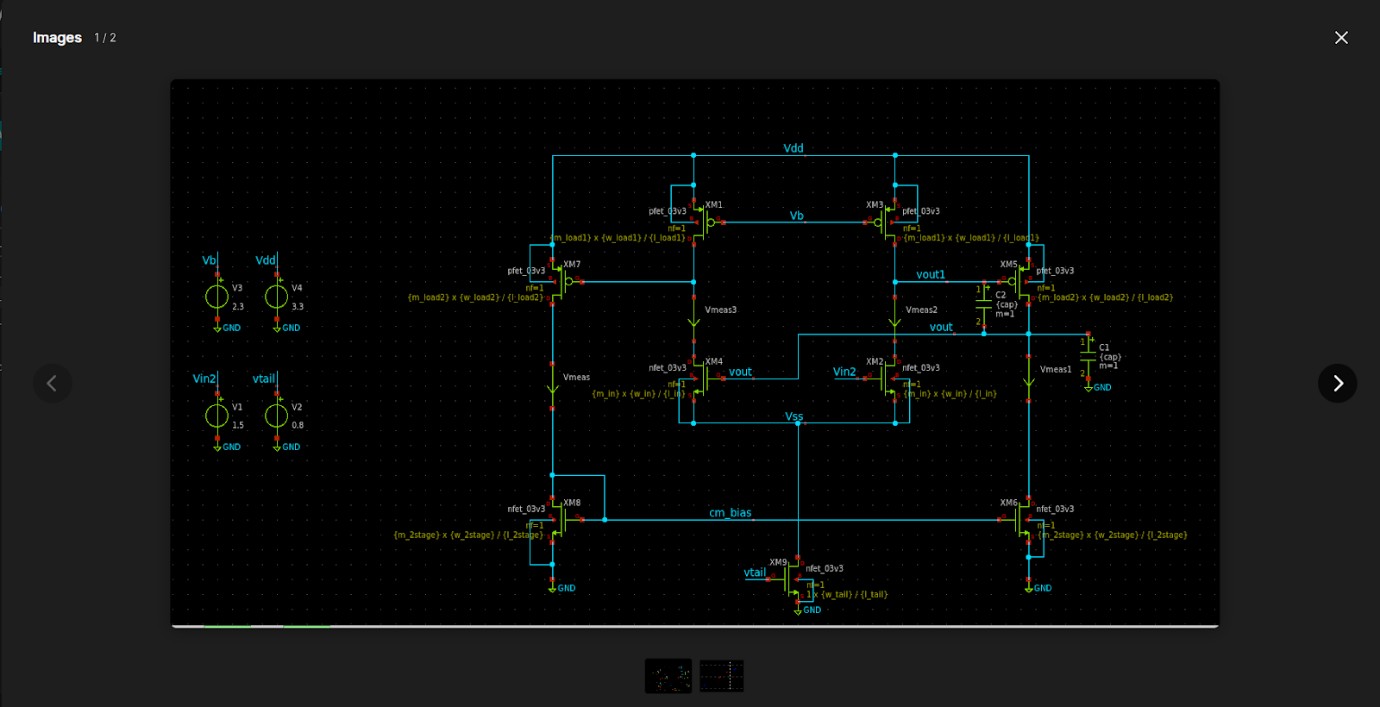This screenshot has width=1380, height=707.
Task: Click the V2 voltage source symbol
Action: point(276,415)
